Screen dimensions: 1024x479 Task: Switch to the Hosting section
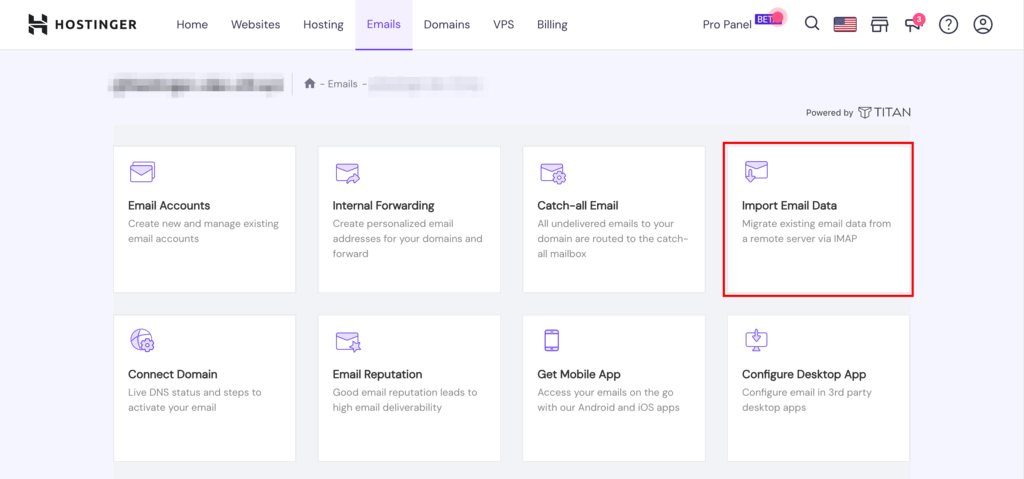pos(323,24)
